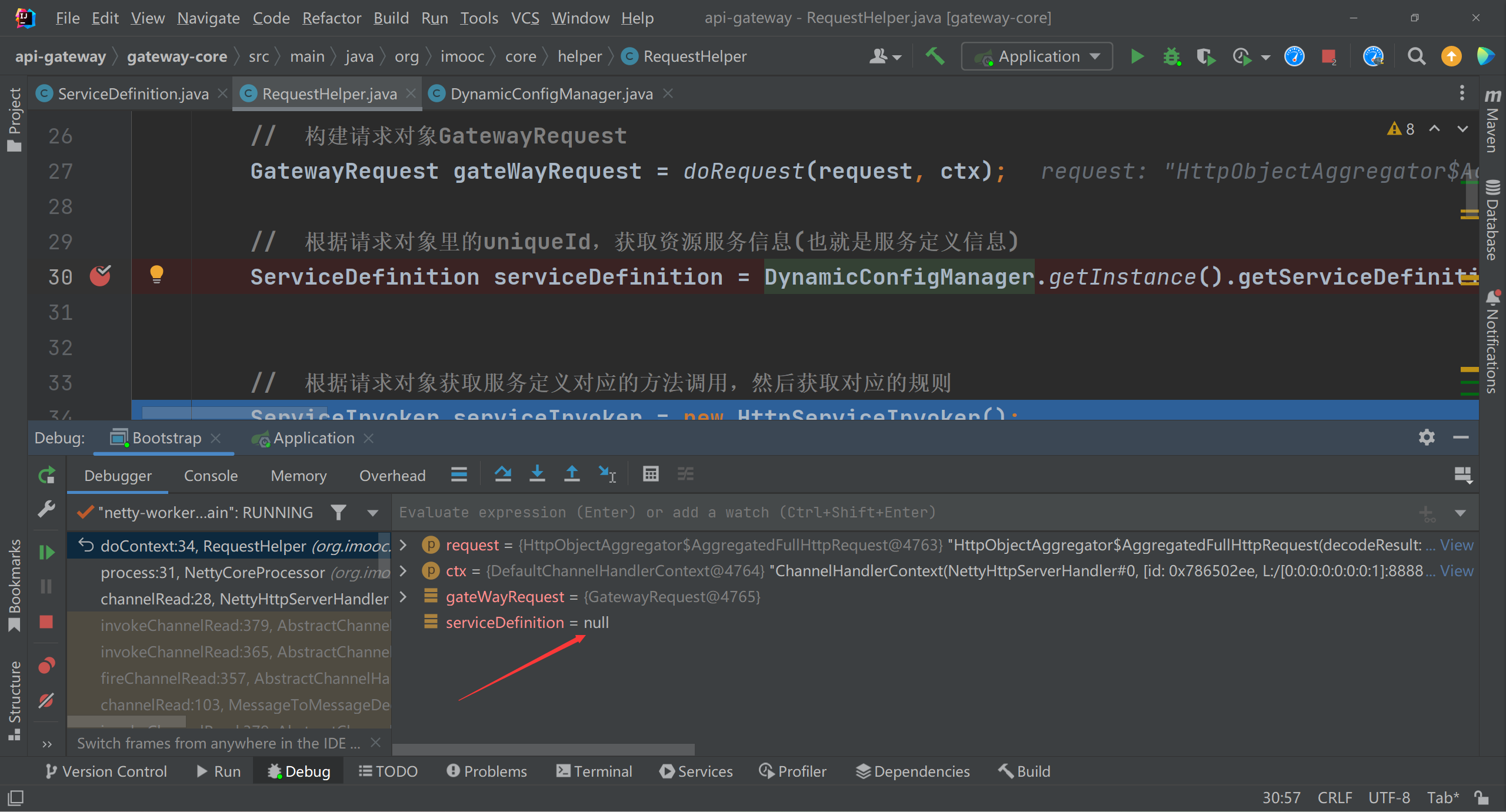Image resolution: width=1506 pixels, height=812 pixels.
Task: Expand the request variable node
Action: click(404, 545)
